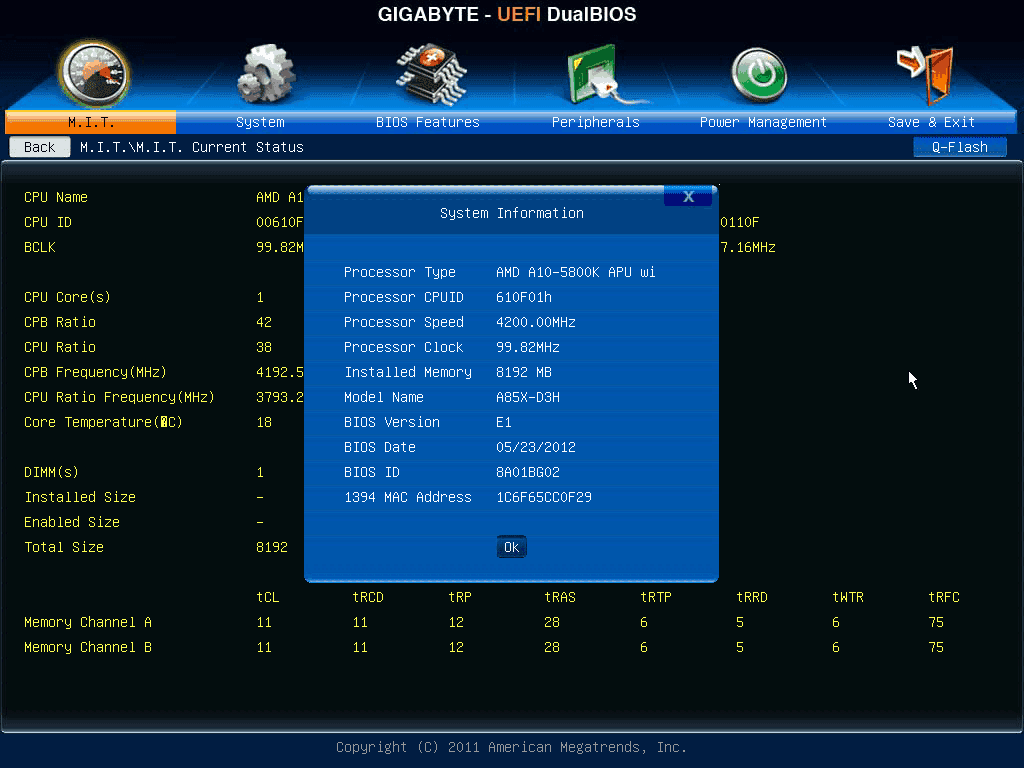Click the tRAS column header
The image size is (1024, 768).
pyautogui.click(x=560, y=597)
